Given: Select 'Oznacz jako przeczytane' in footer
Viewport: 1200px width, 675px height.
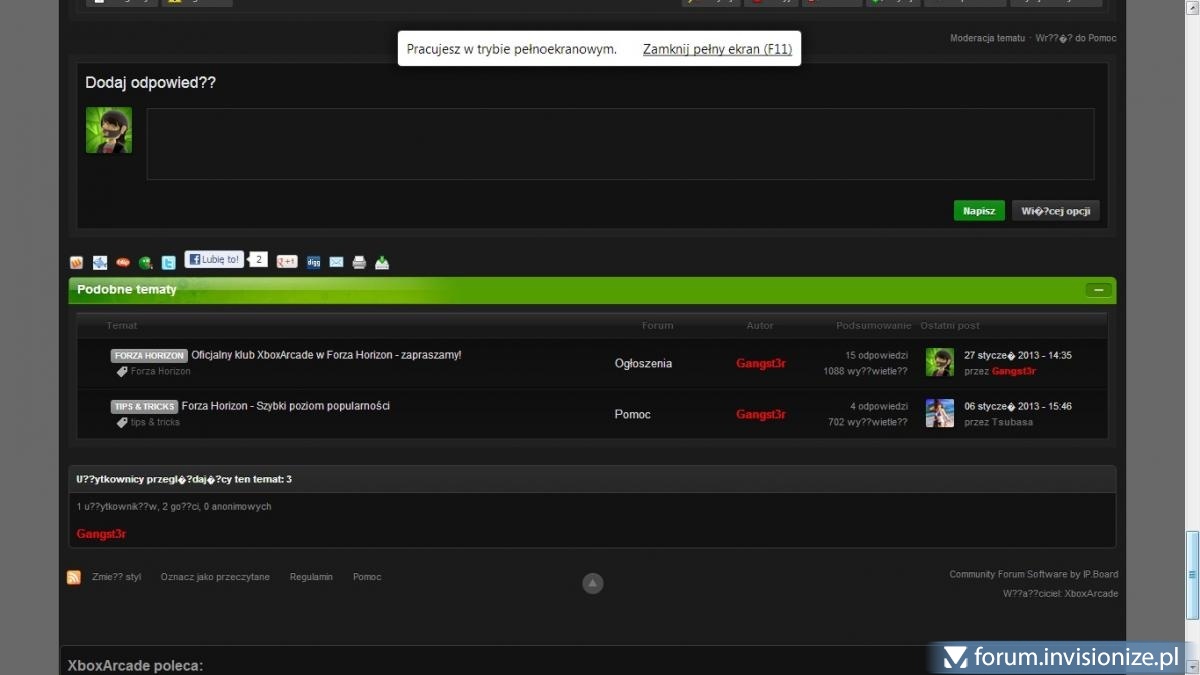Looking at the screenshot, I should (215, 577).
